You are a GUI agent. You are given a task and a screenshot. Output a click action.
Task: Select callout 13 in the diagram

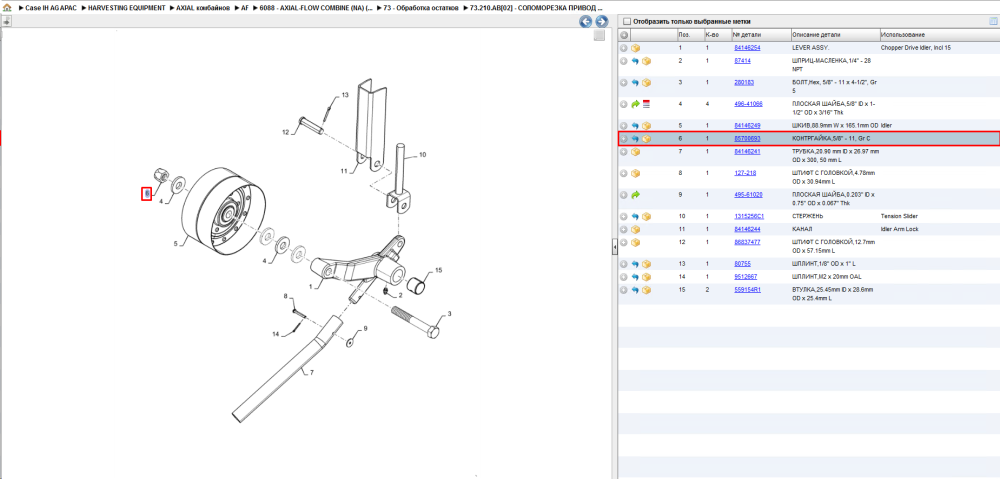coord(345,95)
